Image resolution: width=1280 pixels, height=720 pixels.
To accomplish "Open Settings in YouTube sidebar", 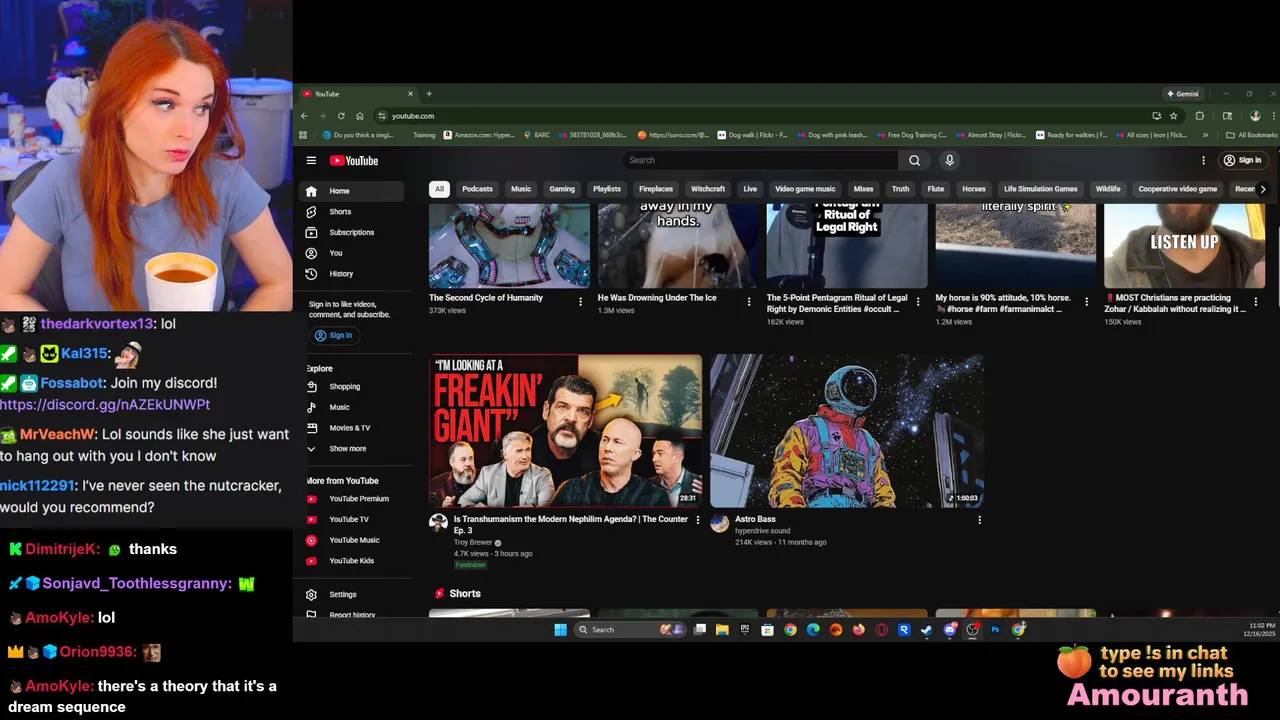I will [354, 595].
